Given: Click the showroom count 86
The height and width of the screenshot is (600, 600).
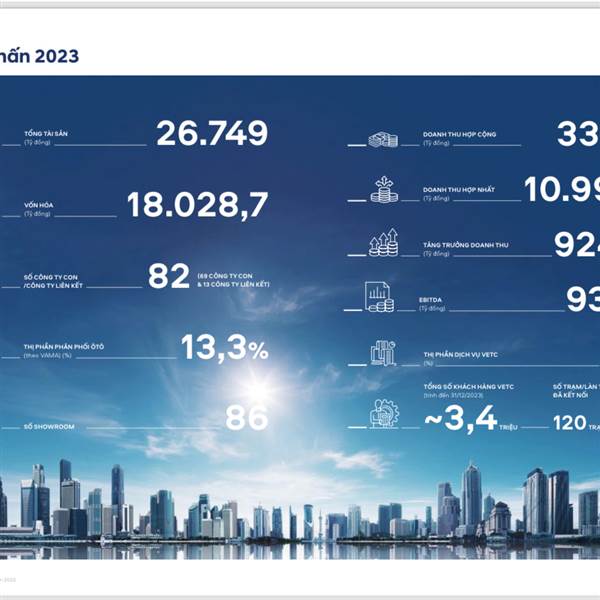Looking at the screenshot, I should (x=247, y=417).
